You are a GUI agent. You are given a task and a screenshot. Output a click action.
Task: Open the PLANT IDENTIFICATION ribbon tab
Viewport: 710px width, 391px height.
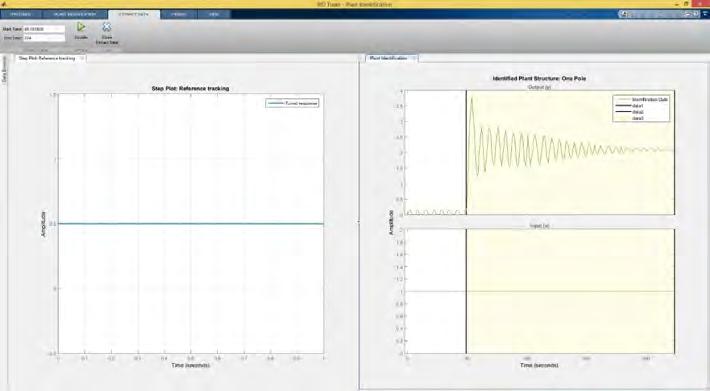[75, 14]
